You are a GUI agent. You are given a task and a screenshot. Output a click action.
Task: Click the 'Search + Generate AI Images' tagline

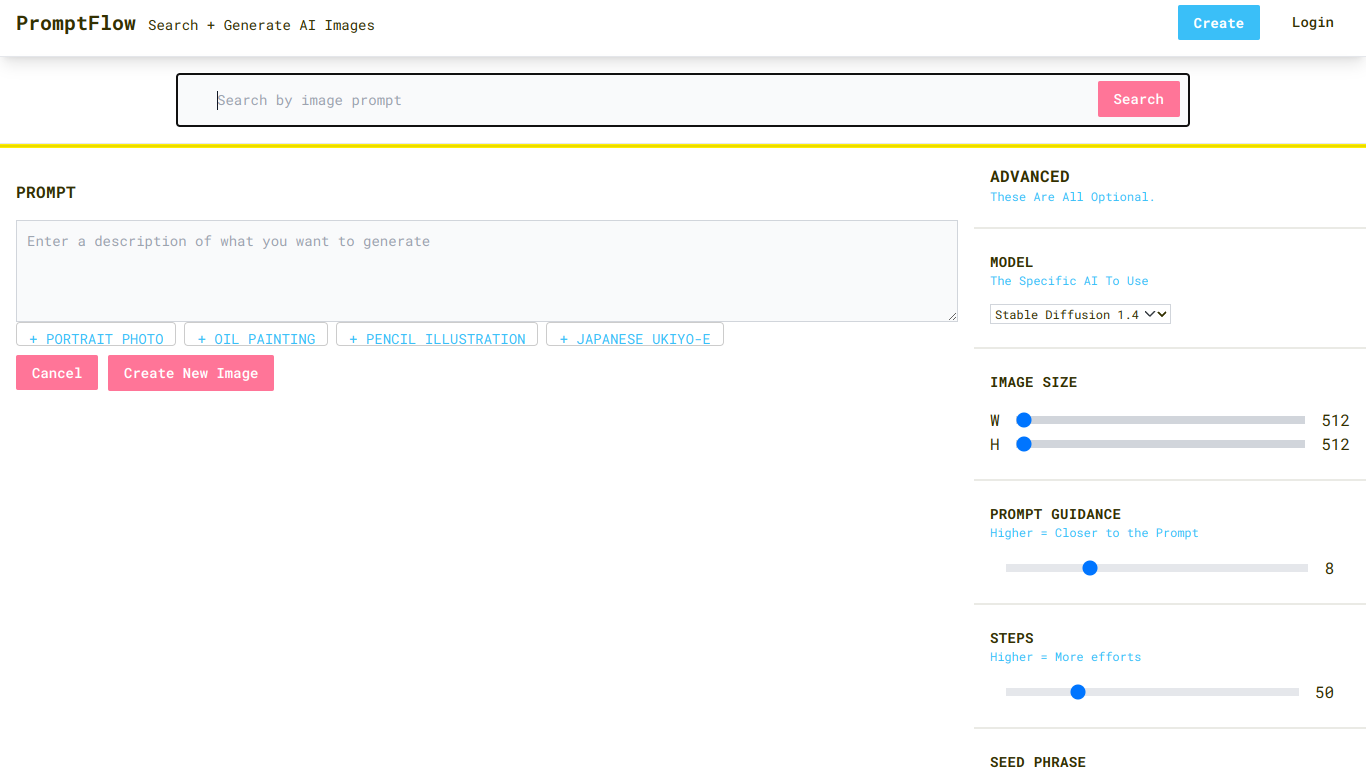[x=261, y=25]
